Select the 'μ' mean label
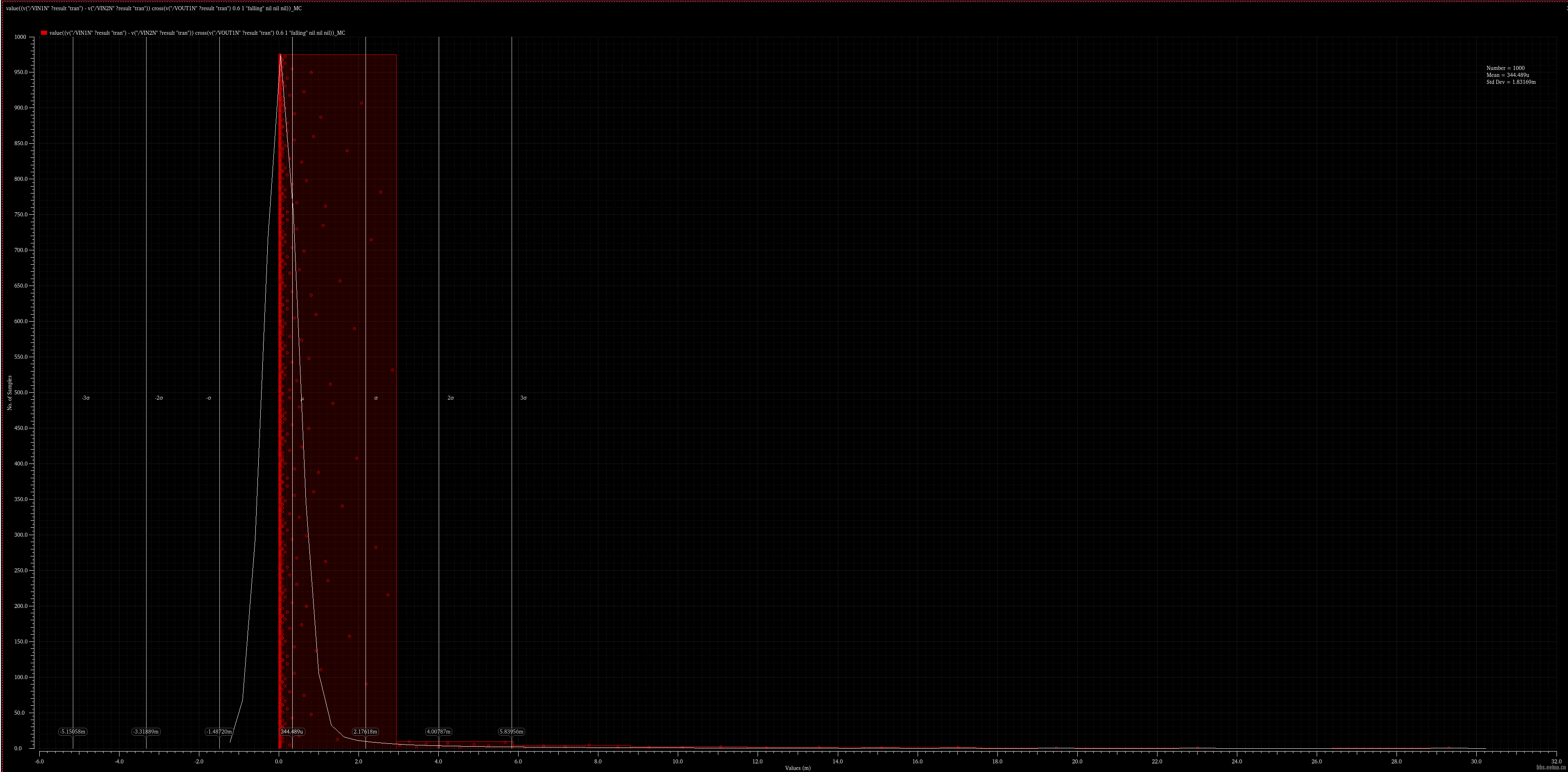The image size is (1568, 772). [302, 398]
